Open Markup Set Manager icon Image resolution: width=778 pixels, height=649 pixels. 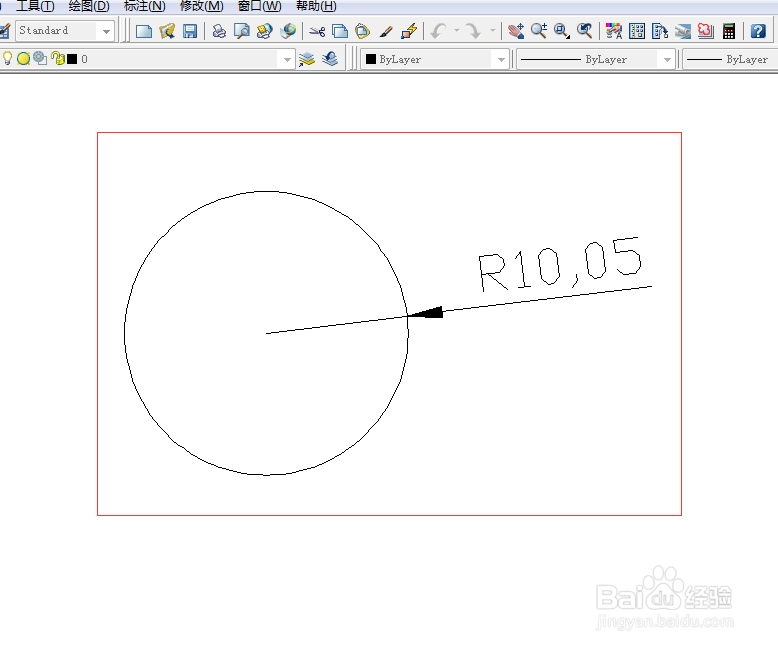tap(706, 31)
